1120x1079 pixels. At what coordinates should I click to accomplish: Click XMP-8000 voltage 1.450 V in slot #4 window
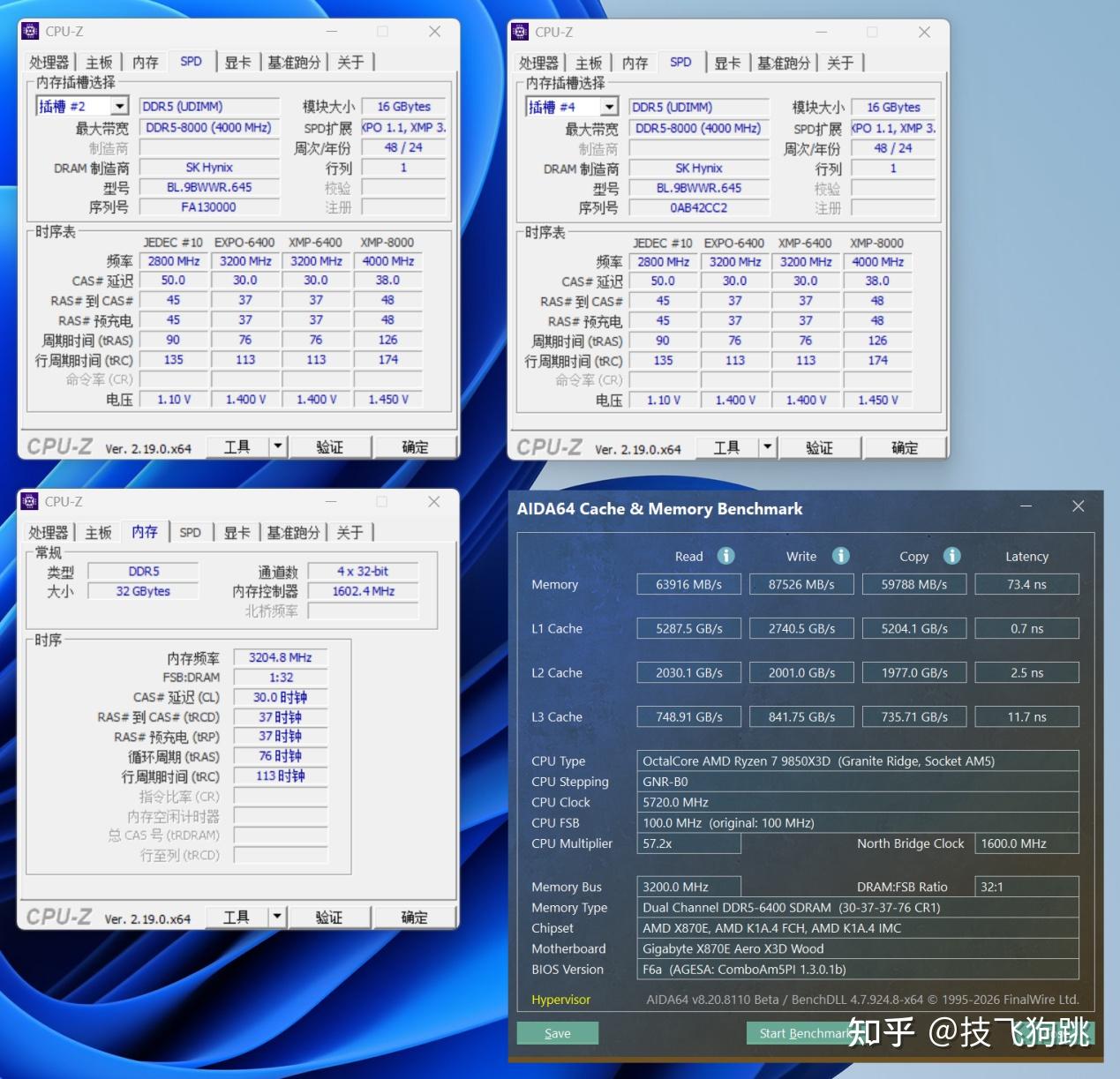pyautogui.click(x=878, y=400)
